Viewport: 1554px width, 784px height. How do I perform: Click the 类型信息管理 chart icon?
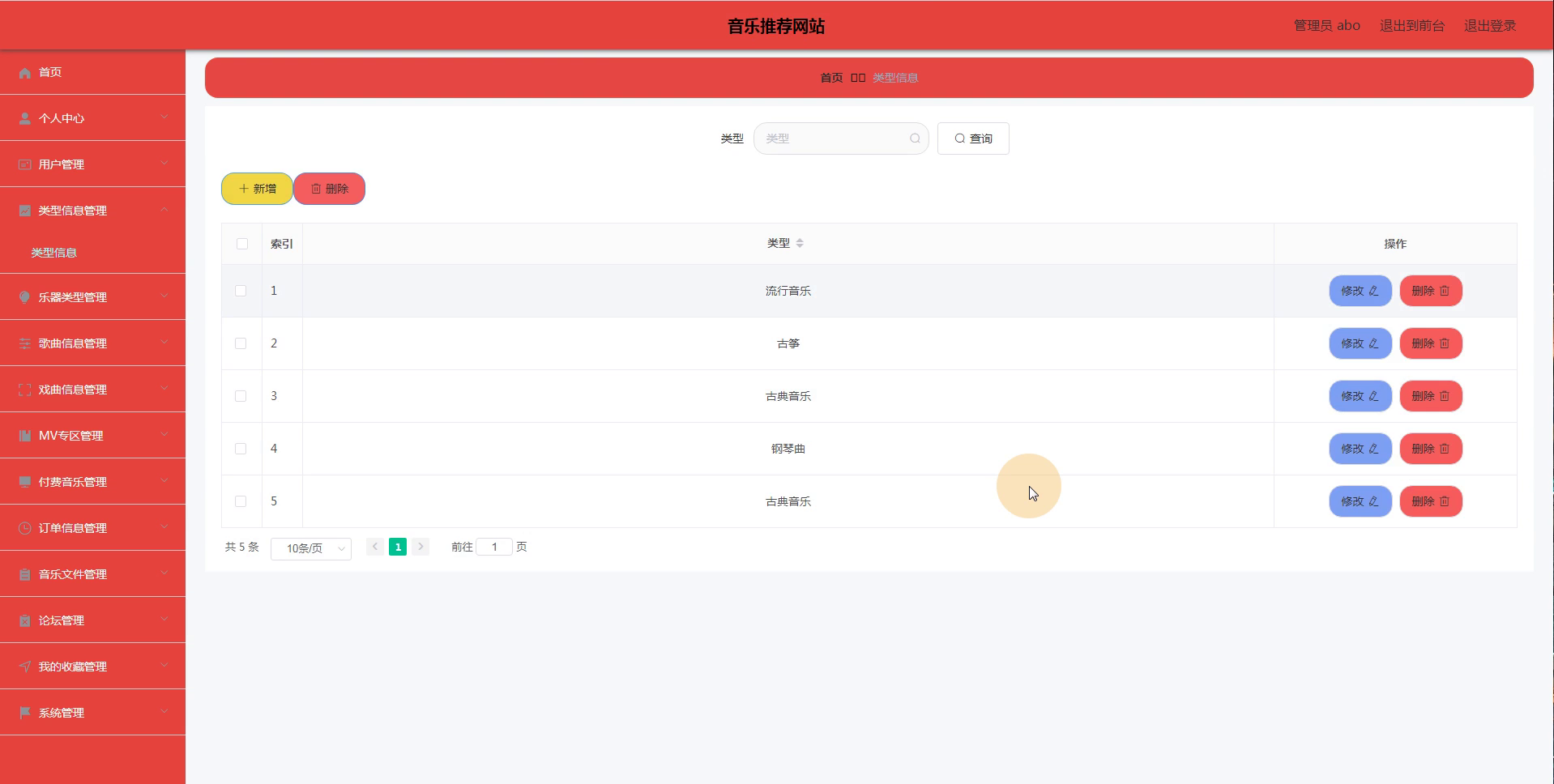(25, 211)
